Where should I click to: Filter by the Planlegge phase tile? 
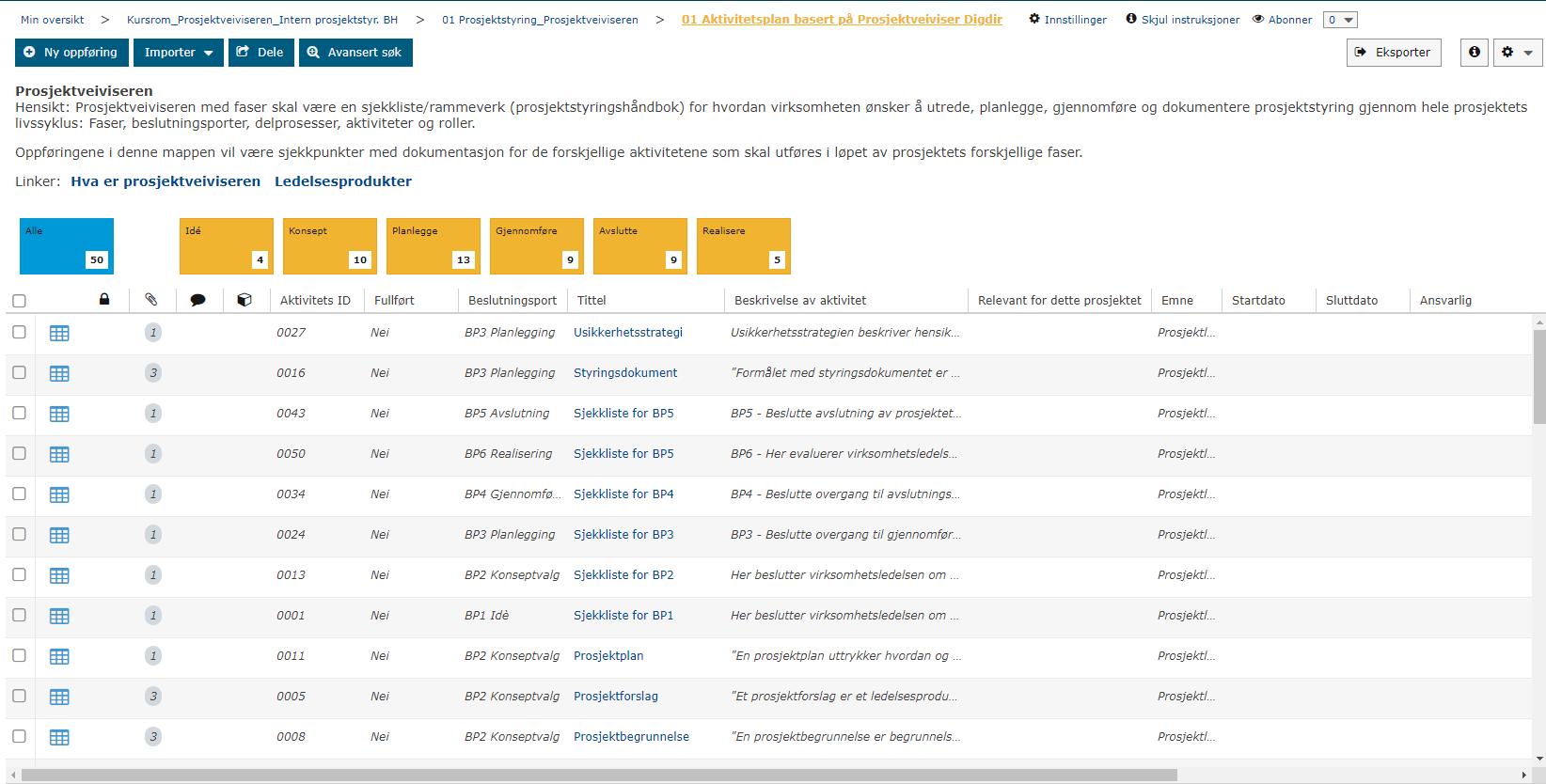coord(433,245)
